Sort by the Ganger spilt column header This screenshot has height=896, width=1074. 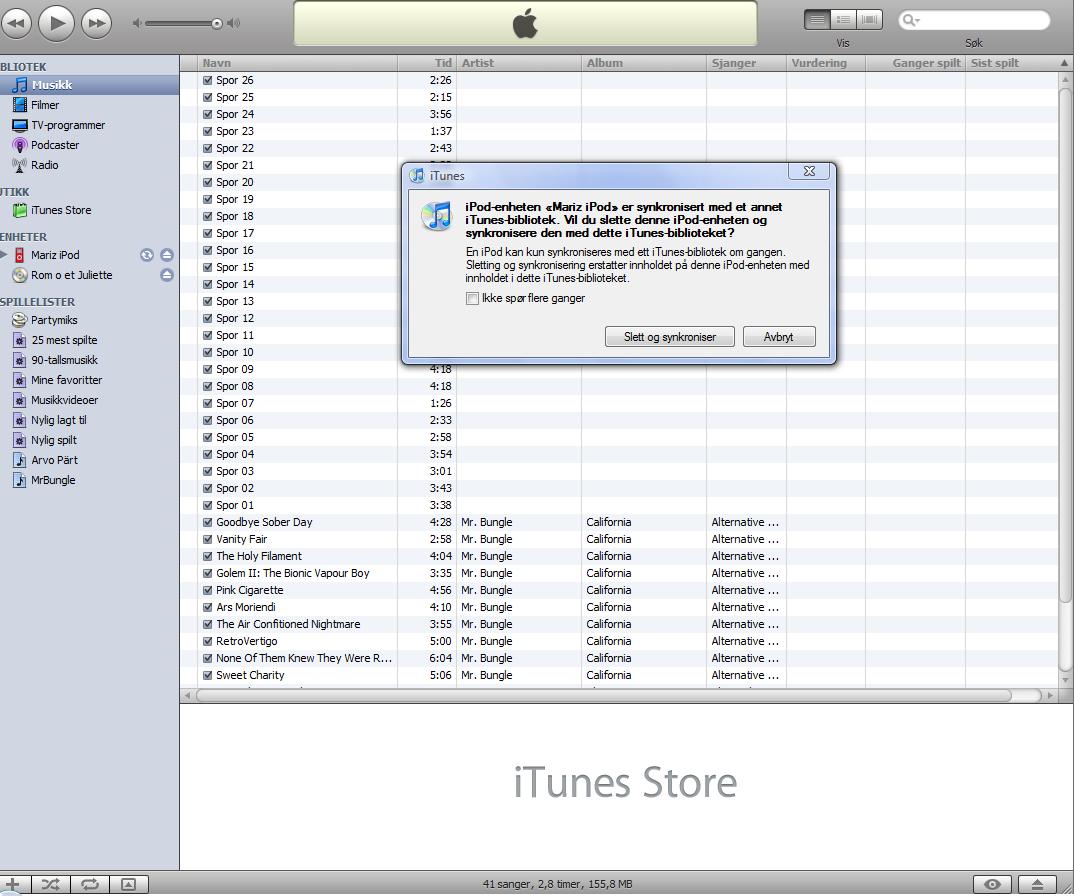click(x=915, y=63)
